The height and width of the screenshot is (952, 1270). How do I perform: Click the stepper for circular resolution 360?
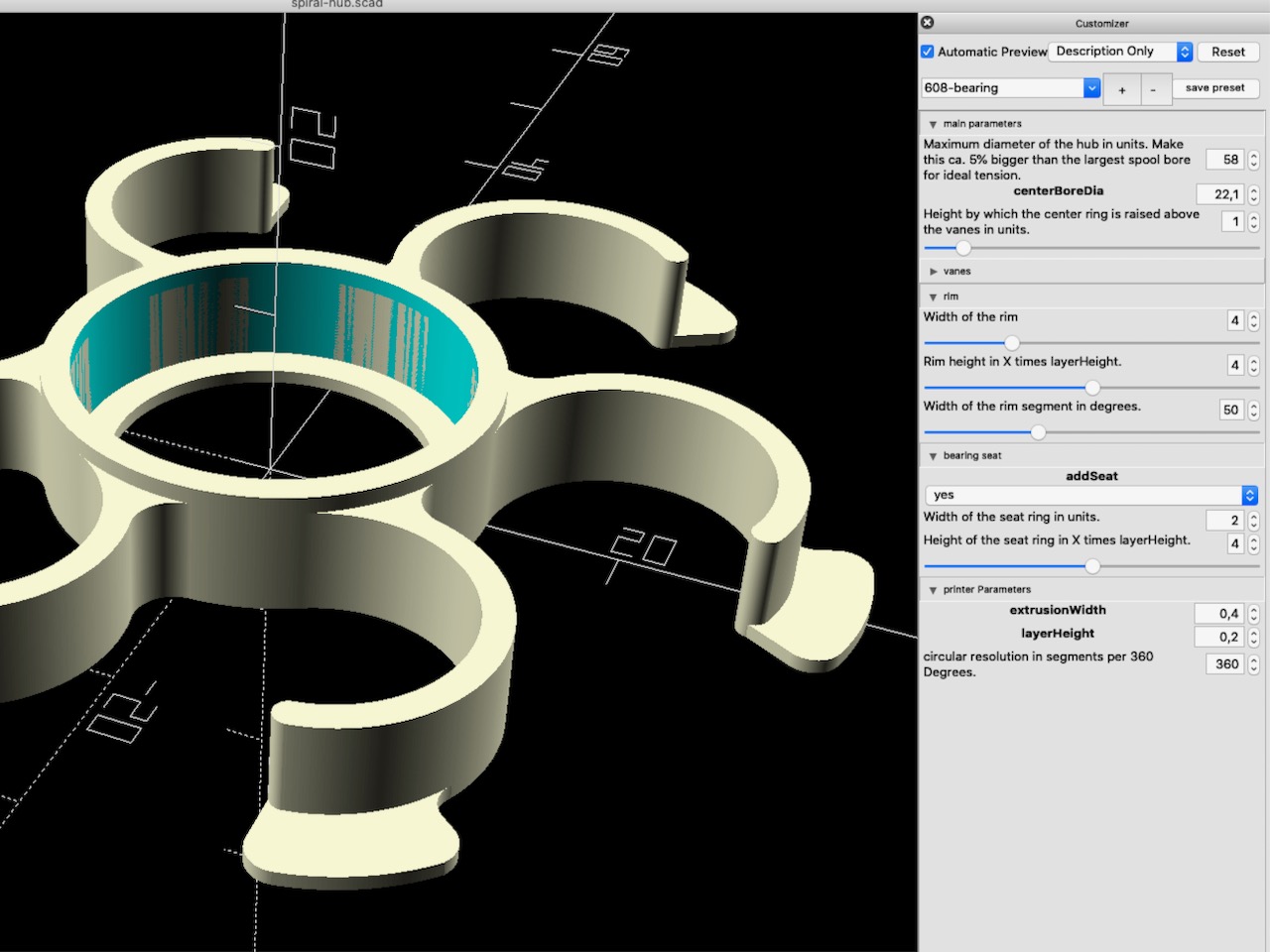1253,664
